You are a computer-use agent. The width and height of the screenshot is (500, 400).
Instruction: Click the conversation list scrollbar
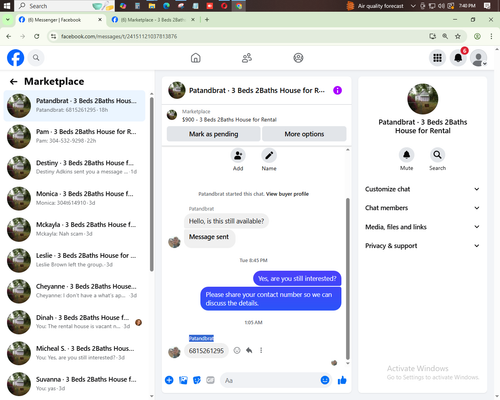(152, 184)
